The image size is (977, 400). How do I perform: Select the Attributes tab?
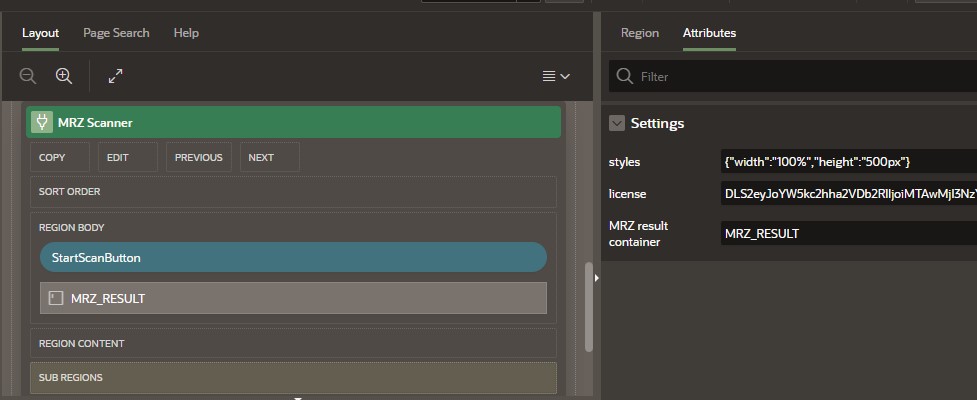click(709, 33)
